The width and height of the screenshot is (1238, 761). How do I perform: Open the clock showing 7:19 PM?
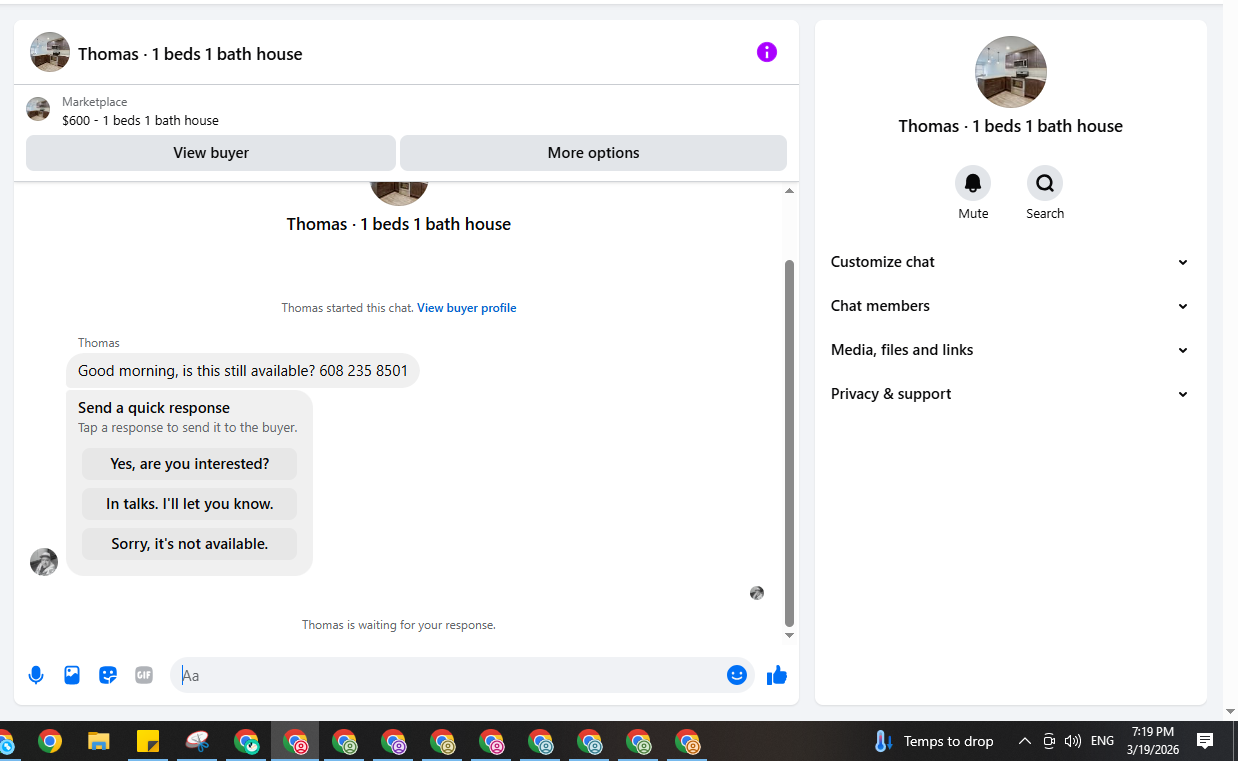pyautogui.click(x=1153, y=741)
